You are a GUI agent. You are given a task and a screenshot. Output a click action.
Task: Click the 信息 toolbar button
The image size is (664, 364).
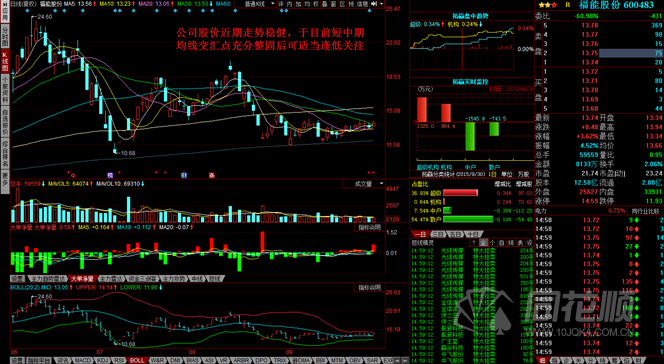pos(362,4)
